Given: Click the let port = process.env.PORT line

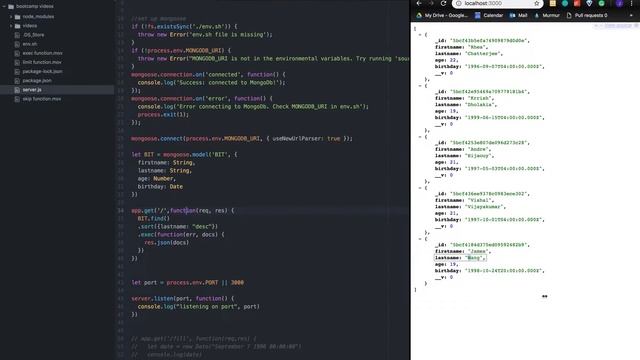Looking at the screenshot, I should (x=188, y=282).
